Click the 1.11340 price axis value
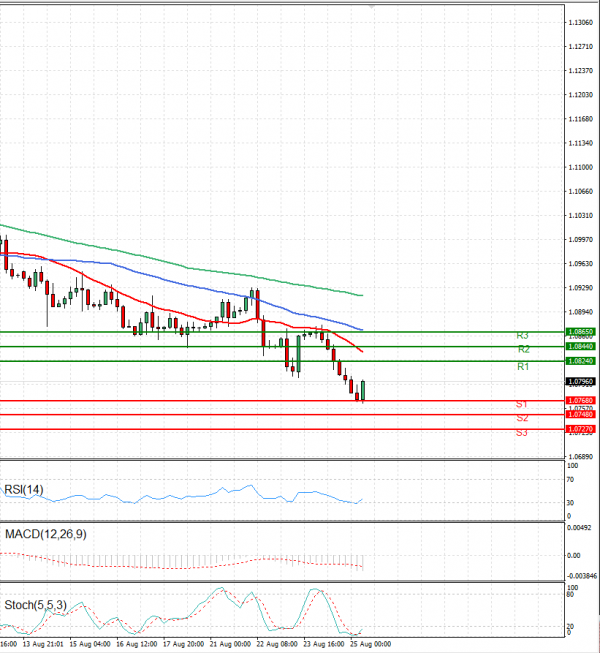 (x=580, y=143)
